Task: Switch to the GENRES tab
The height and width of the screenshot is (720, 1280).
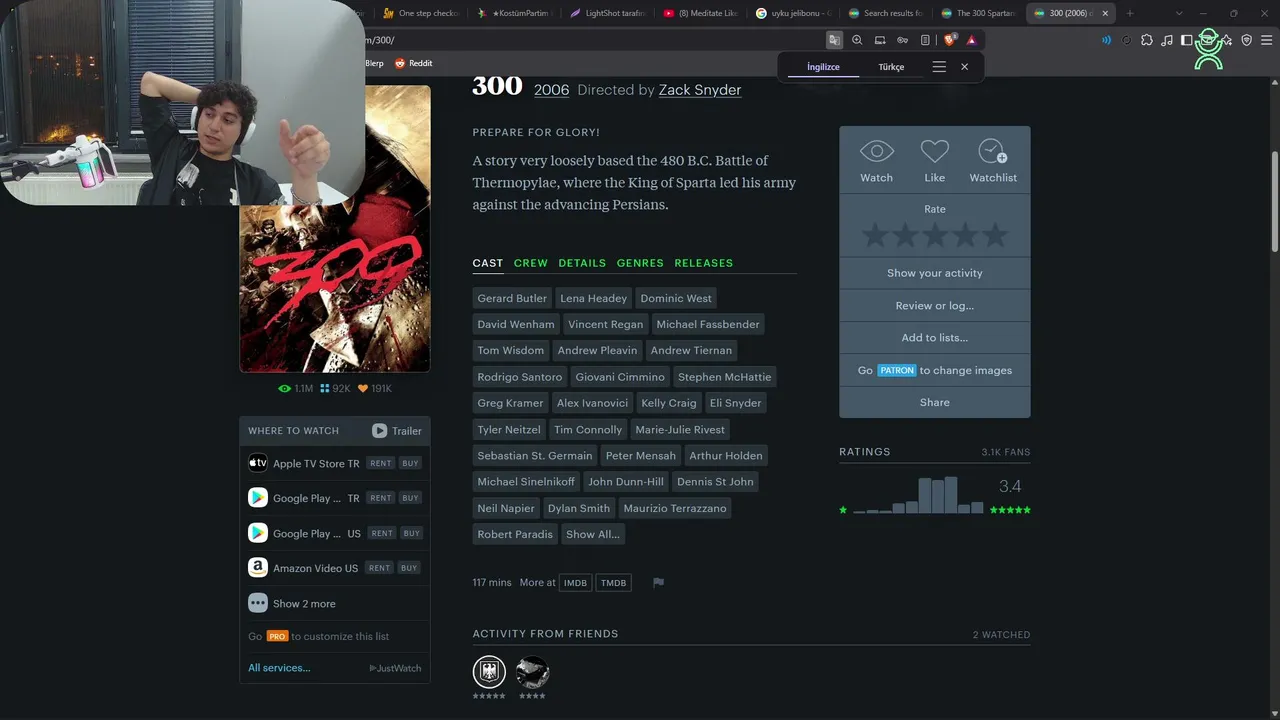Action: pos(640,263)
